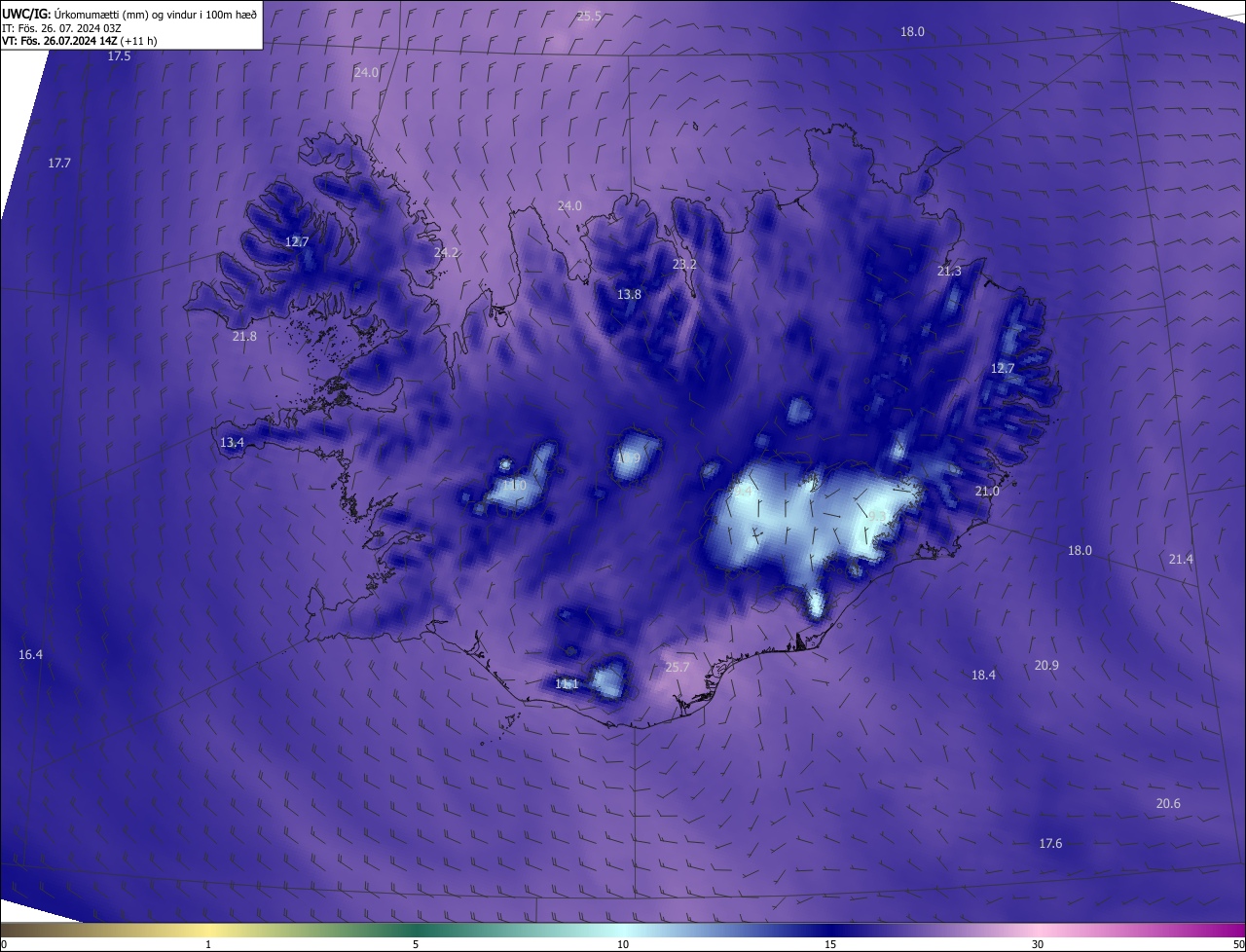1246x952 pixels.
Task: Click the 18.4 value label
Action: coord(983,675)
